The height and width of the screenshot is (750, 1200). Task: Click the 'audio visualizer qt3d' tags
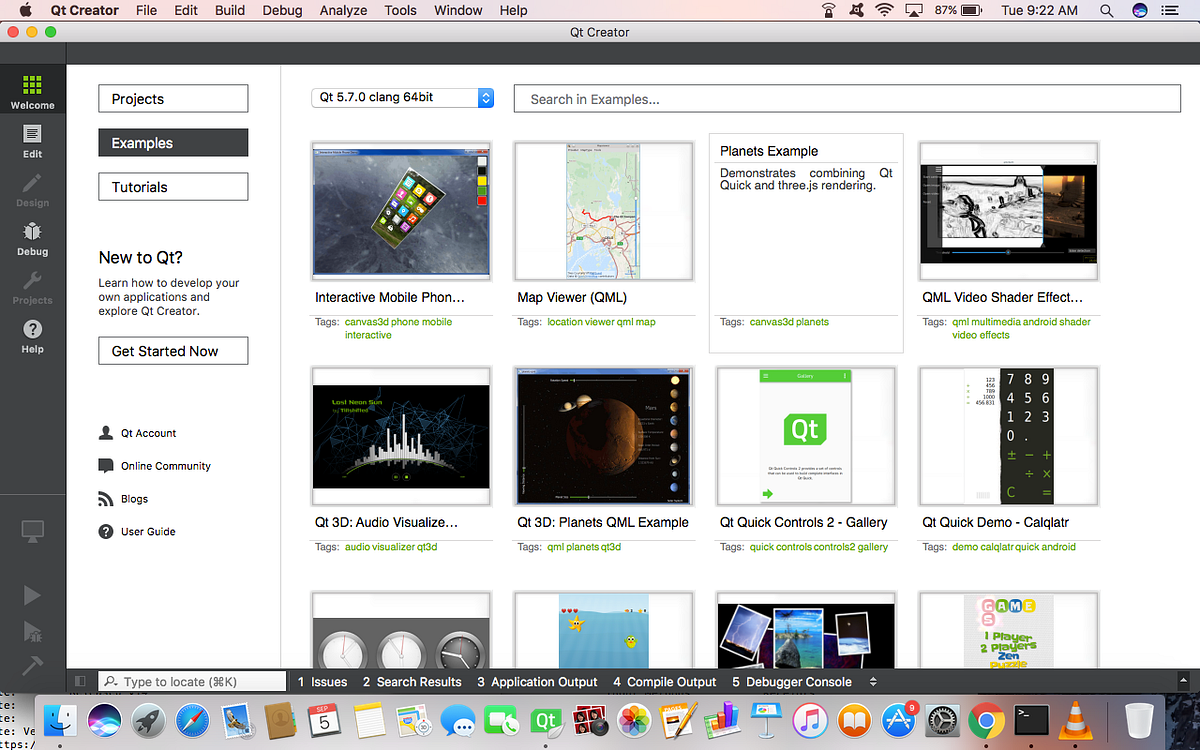391,547
